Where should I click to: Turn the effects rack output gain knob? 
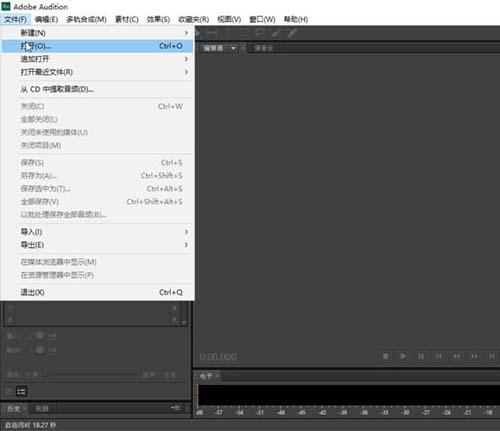40,349
